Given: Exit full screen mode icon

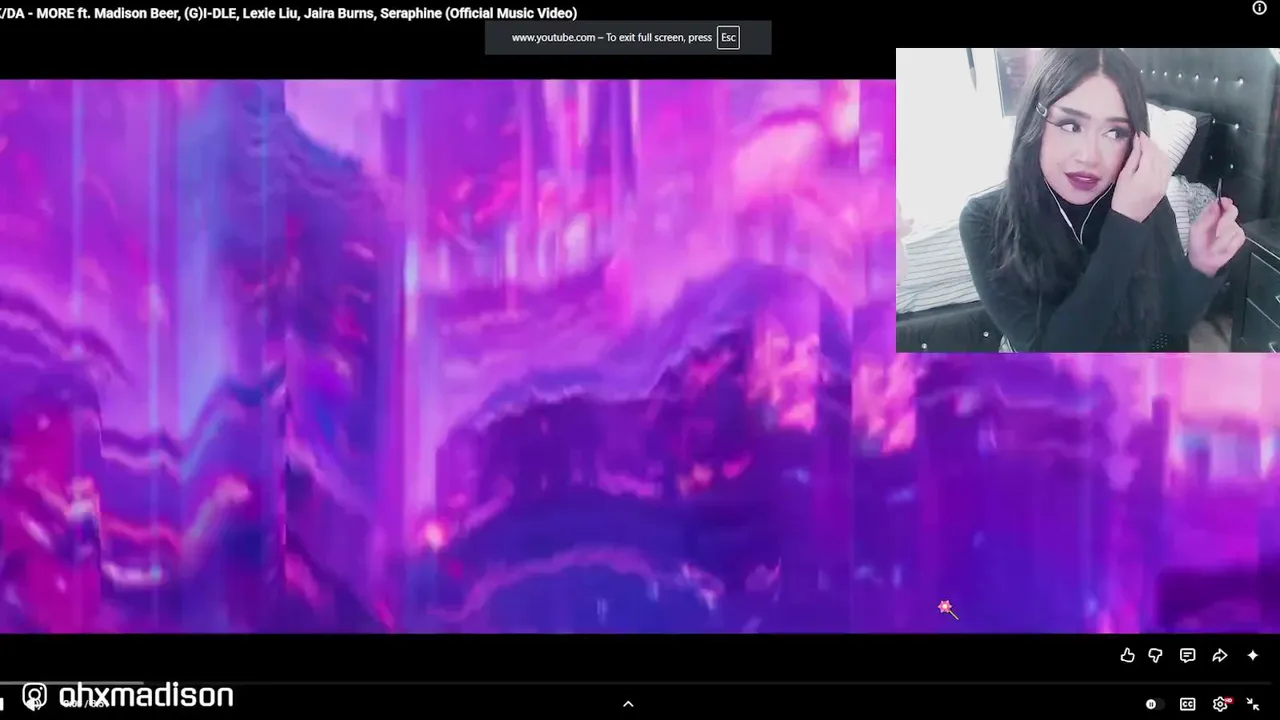Looking at the screenshot, I should click(x=1253, y=704).
